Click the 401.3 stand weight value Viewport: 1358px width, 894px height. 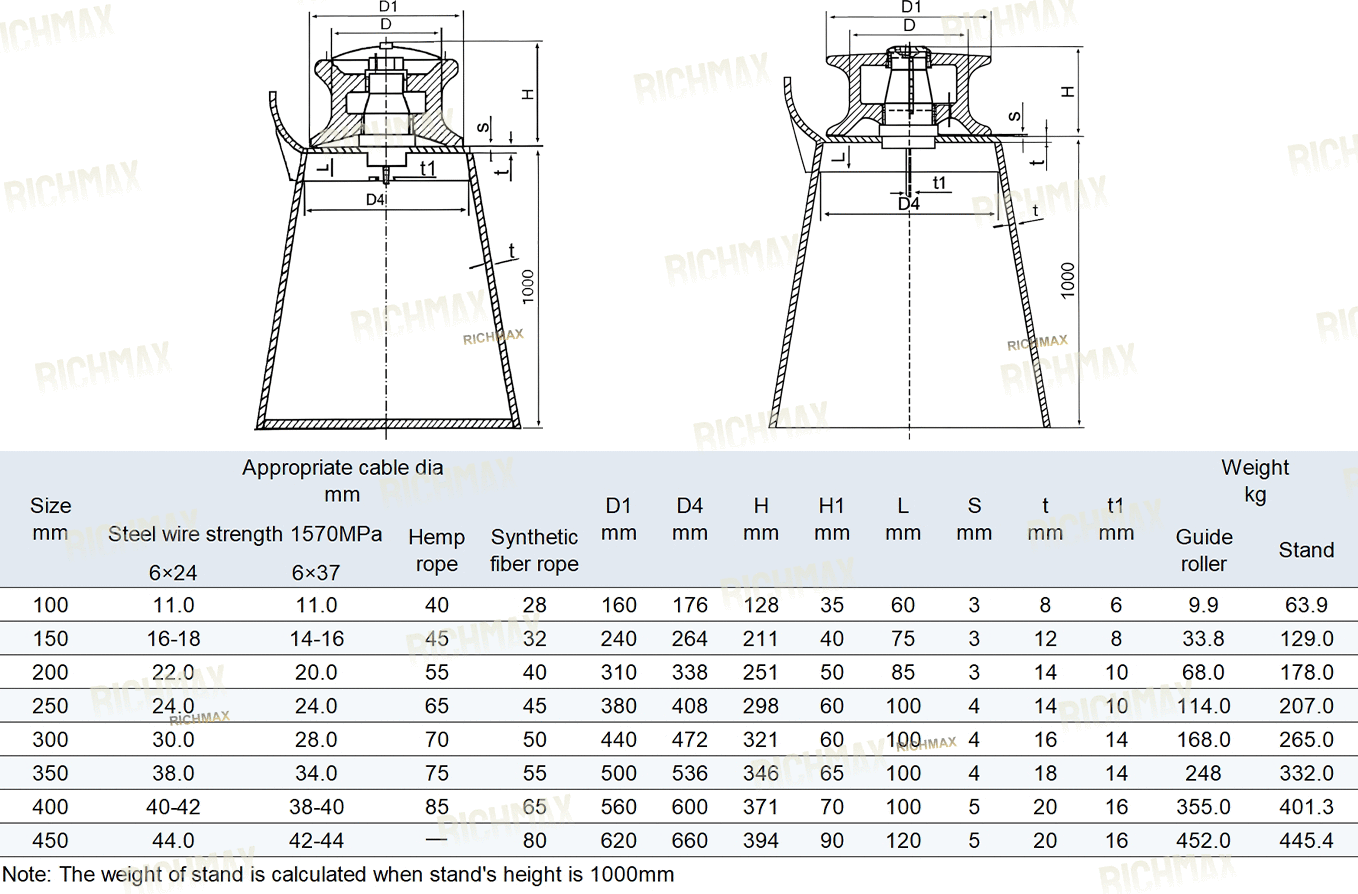pyautogui.click(x=1306, y=807)
